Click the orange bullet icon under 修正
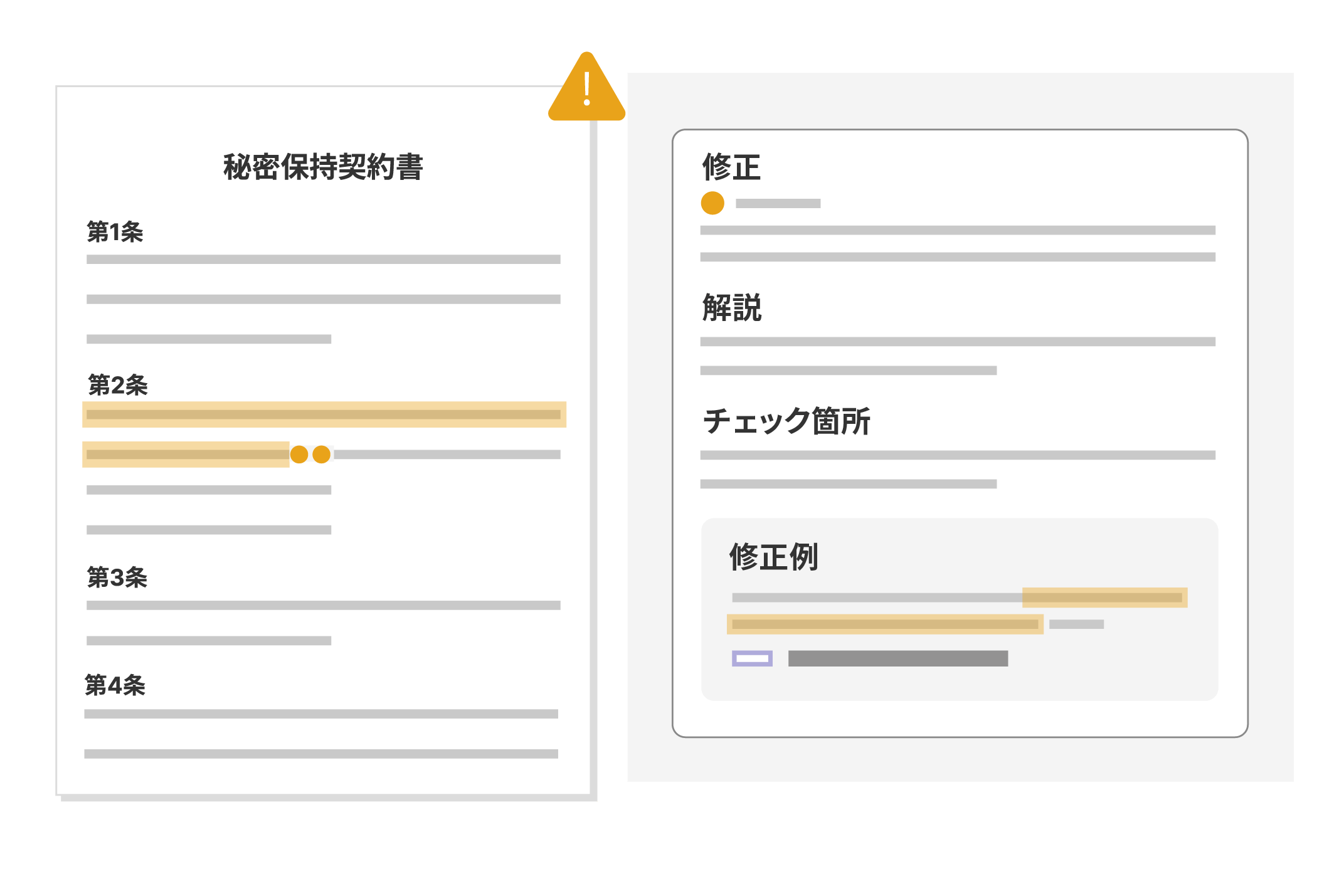Screen dimensions: 1344x896 (713, 203)
